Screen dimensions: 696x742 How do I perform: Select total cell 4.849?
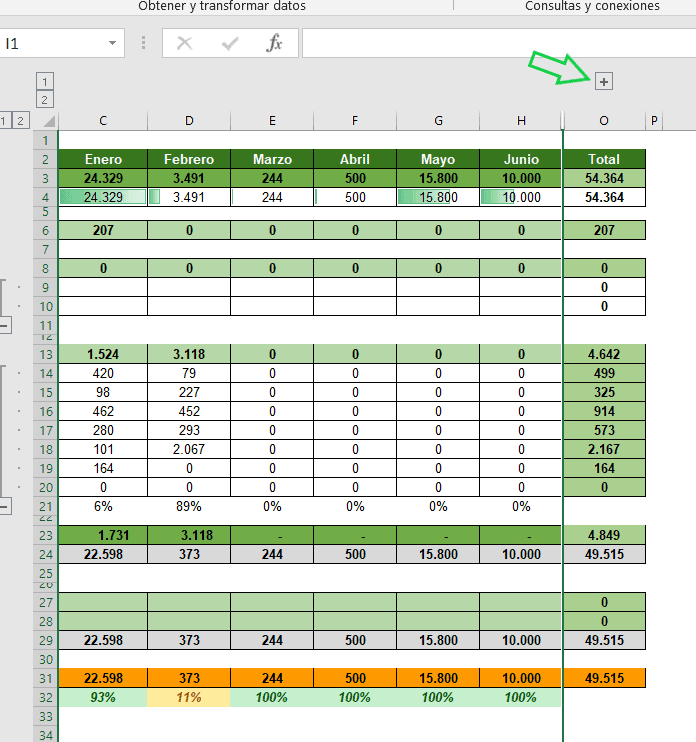click(x=604, y=535)
